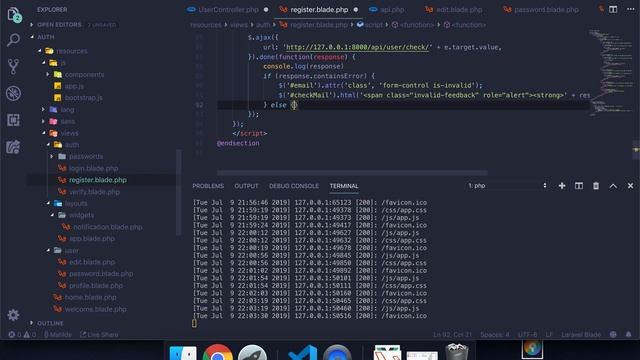Click the notifications bell in status bar
This screenshot has width=640, height=360.
click(x=629, y=334)
